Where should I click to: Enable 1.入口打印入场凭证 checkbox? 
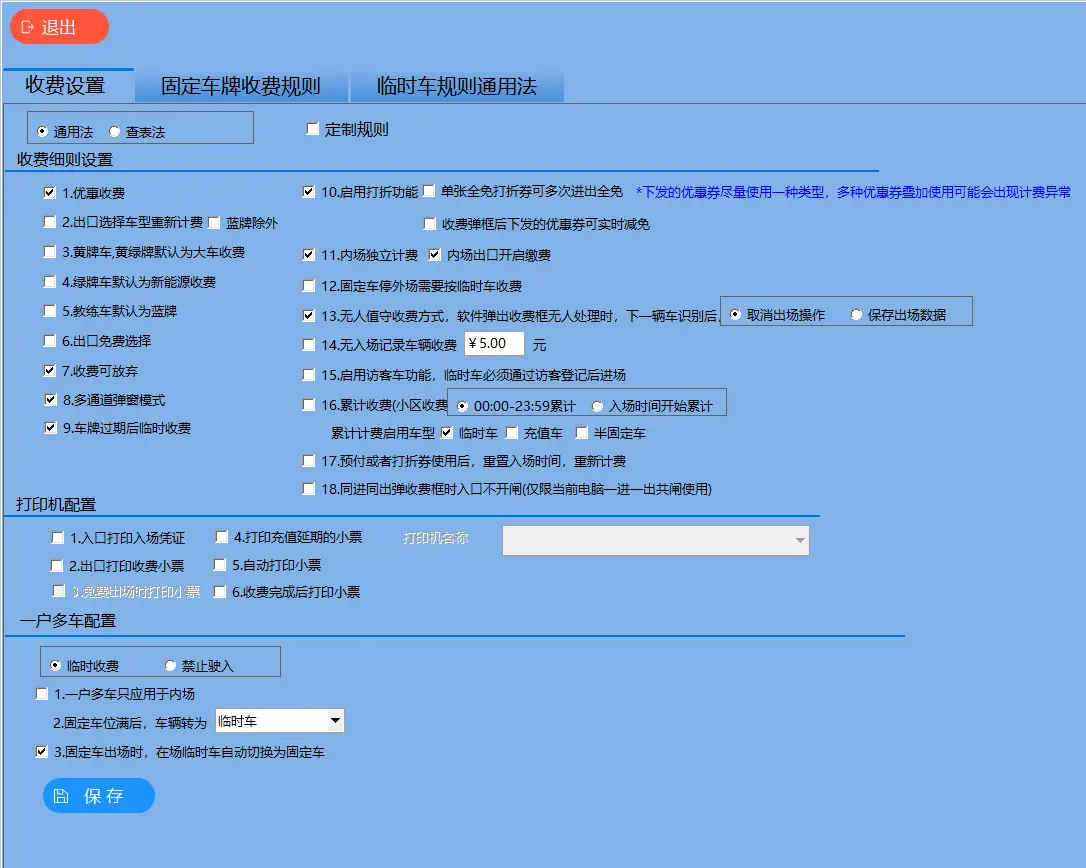[x=57, y=537]
